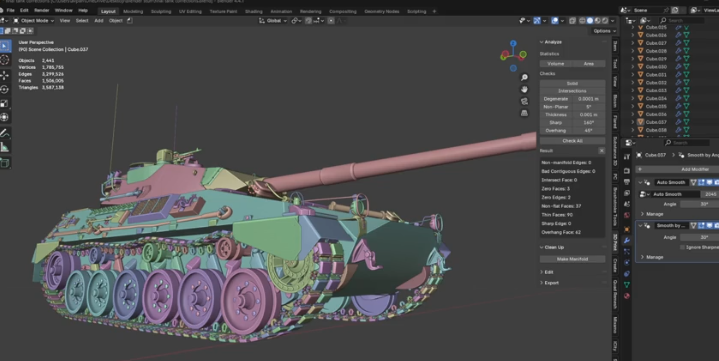Image resolution: width=719 pixels, height=361 pixels.
Task: Toggle snapping magnet in viewport header
Action: point(309,21)
